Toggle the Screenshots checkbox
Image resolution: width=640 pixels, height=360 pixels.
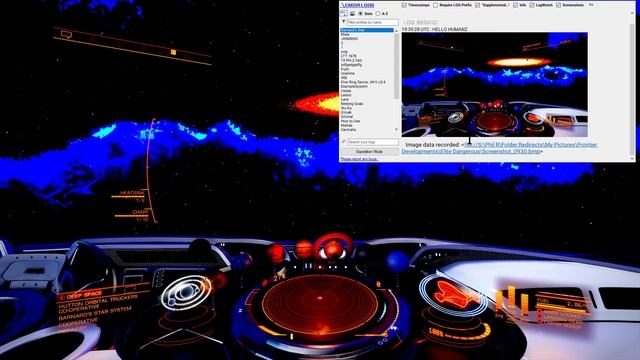pyautogui.click(x=558, y=5)
